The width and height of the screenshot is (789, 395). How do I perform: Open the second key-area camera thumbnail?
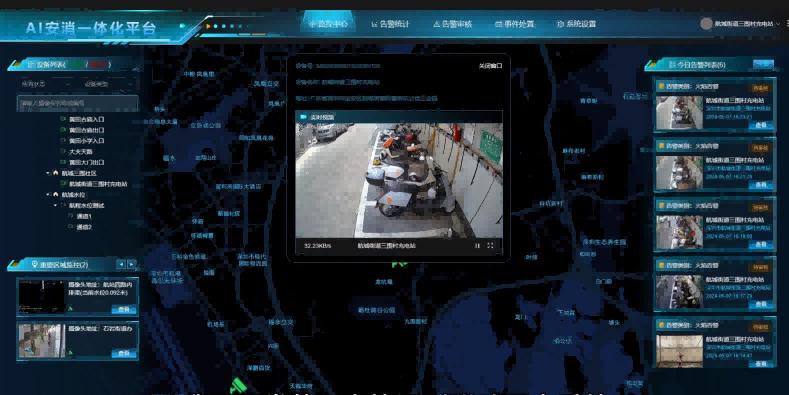click(42, 341)
